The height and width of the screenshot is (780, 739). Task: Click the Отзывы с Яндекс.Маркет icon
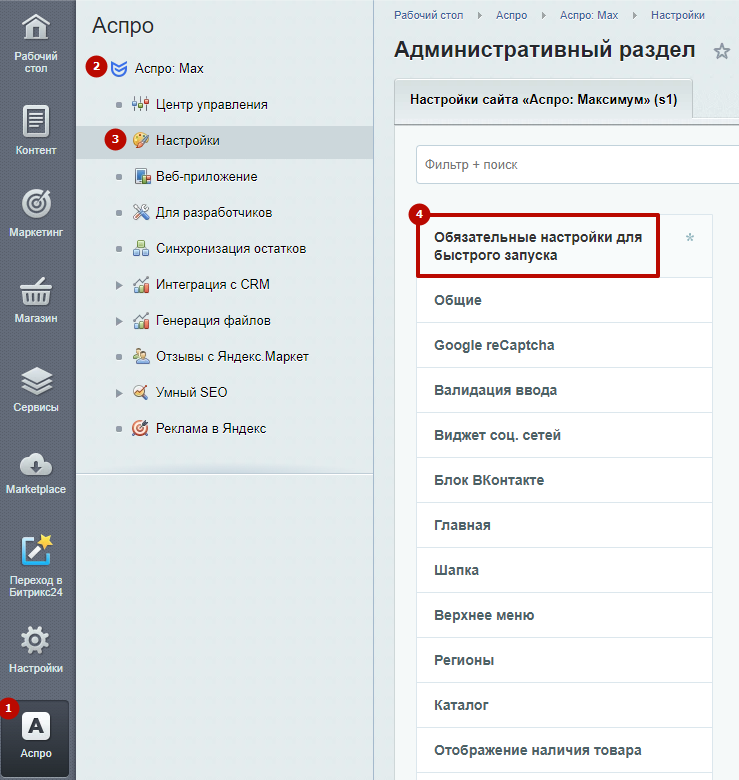(x=141, y=356)
